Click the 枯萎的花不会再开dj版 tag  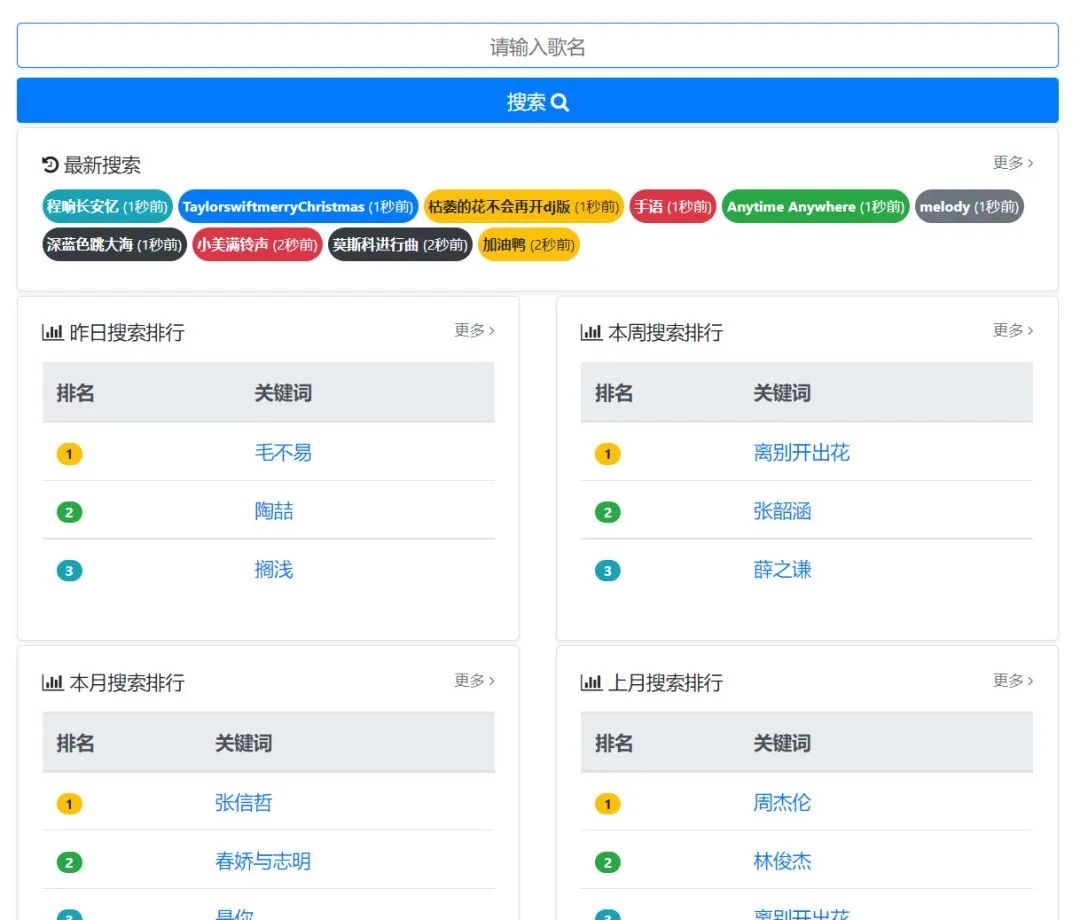point(523,207)
